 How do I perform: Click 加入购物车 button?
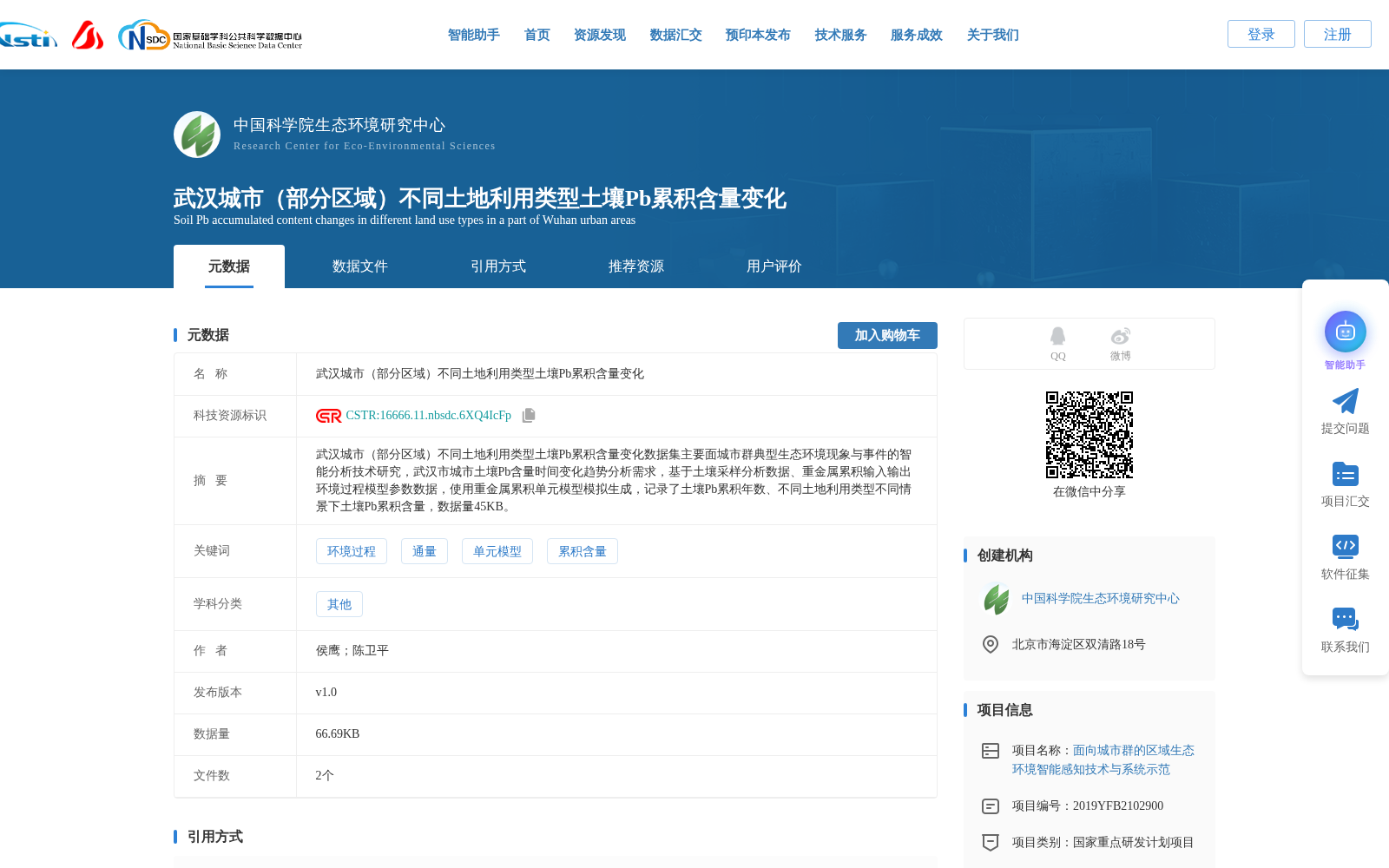point(887,335)
